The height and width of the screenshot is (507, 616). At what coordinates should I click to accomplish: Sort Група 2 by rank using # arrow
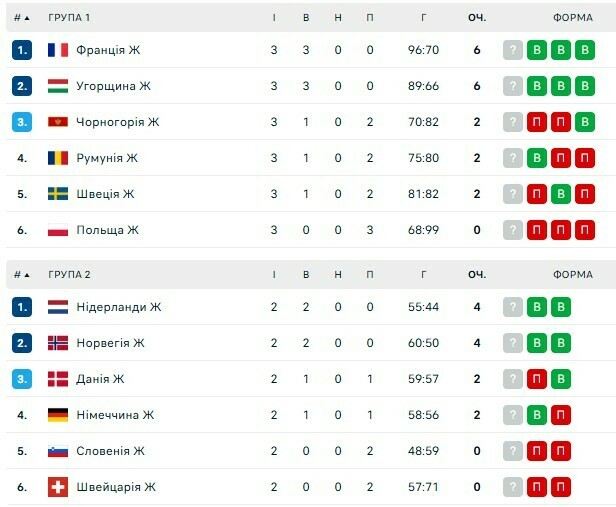pyautogui.click(x=22, y=275)
